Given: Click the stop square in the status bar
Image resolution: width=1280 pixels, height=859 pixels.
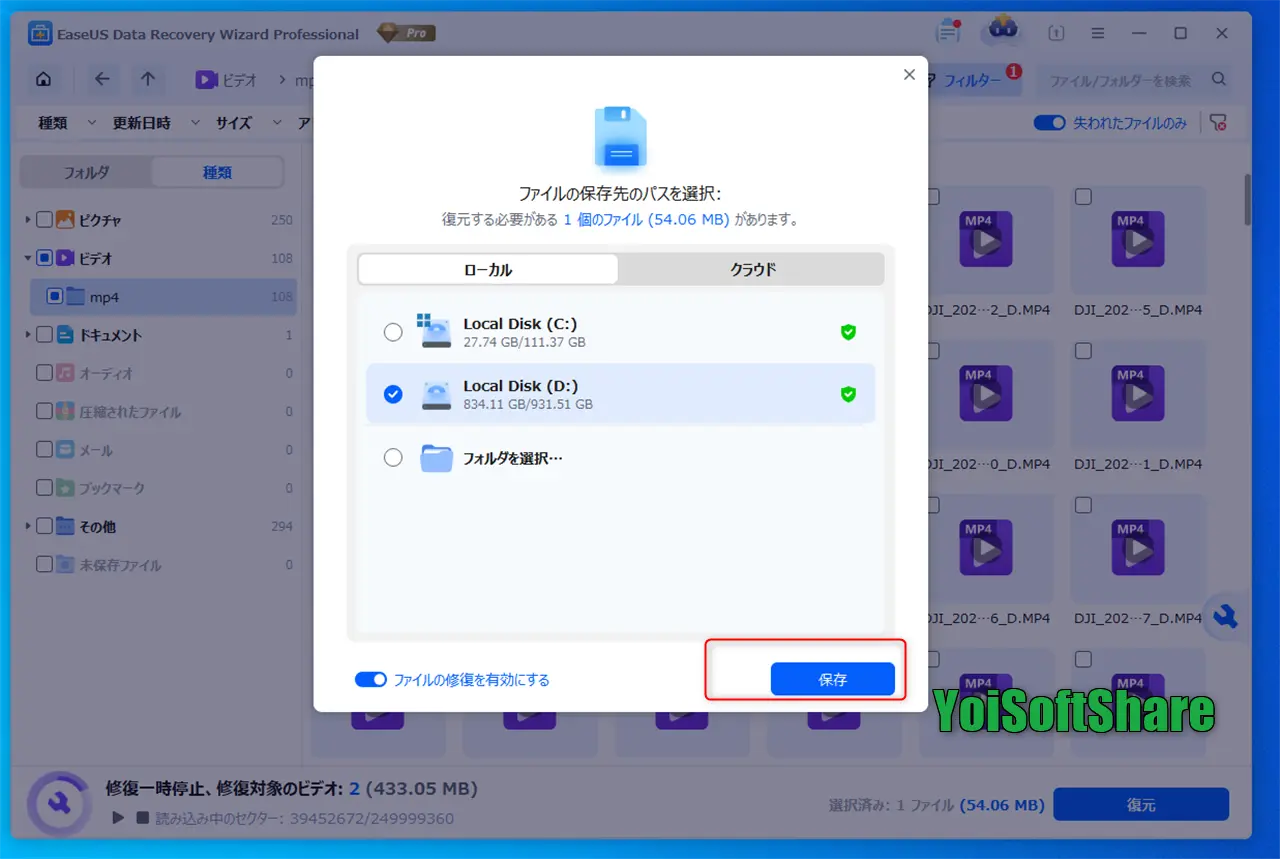Looking at the screenshot, I should coord(143,818).
